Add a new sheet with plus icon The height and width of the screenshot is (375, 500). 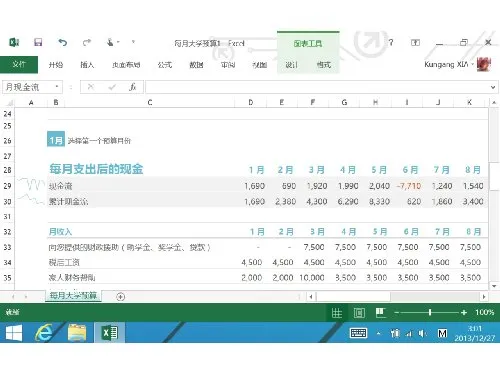point(121,296)
